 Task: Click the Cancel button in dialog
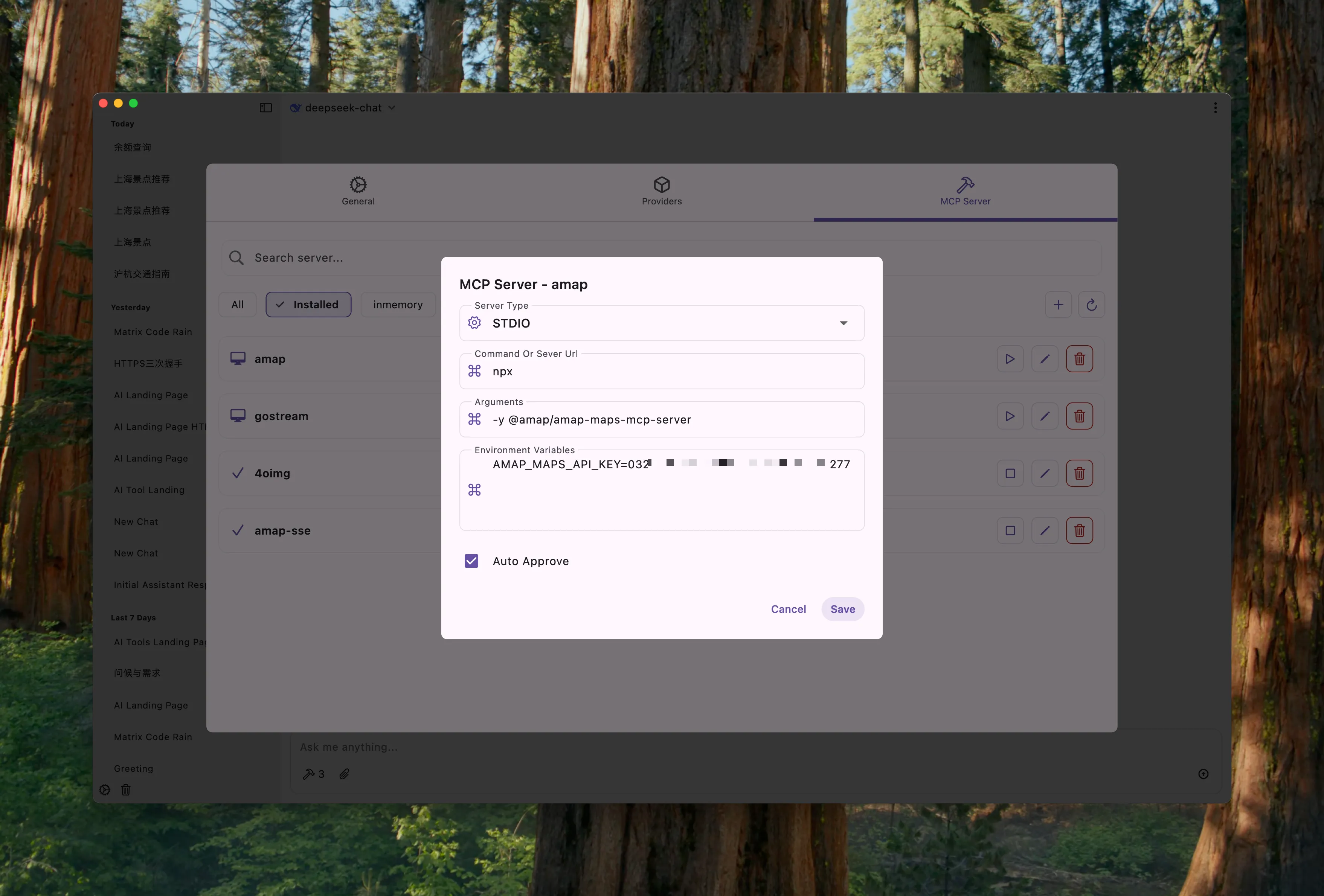[x=788, y=609]
